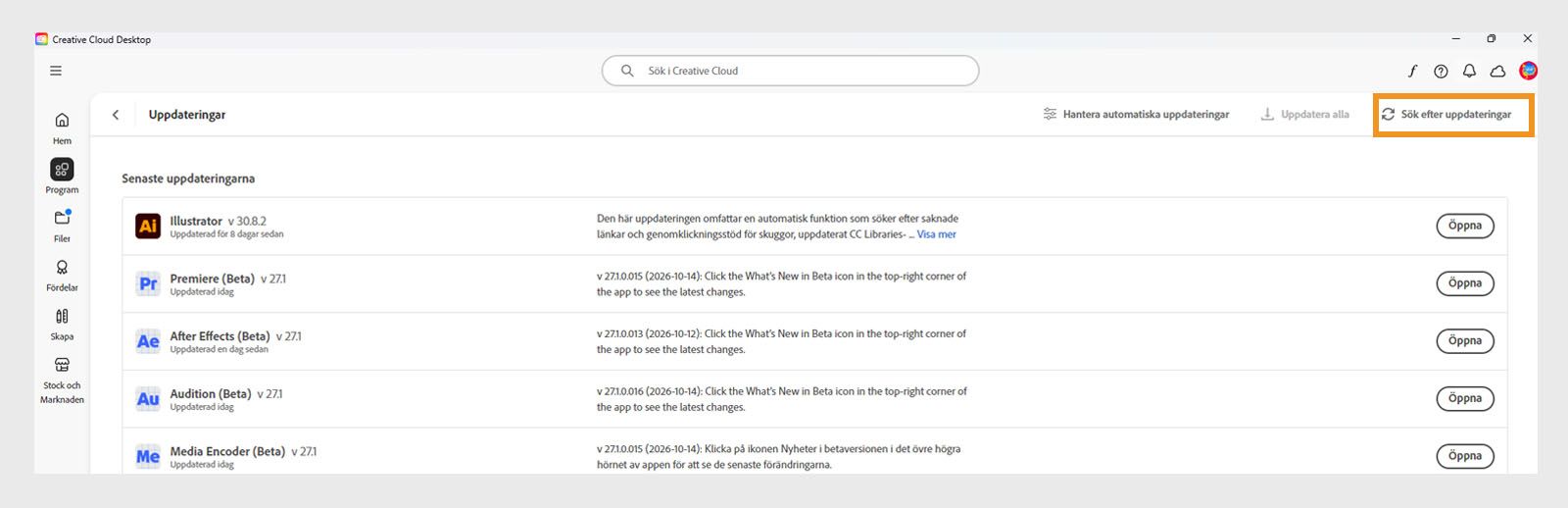Click Uppdatera alla
Screen dimensions: 1568x508
coord(1304,115)
